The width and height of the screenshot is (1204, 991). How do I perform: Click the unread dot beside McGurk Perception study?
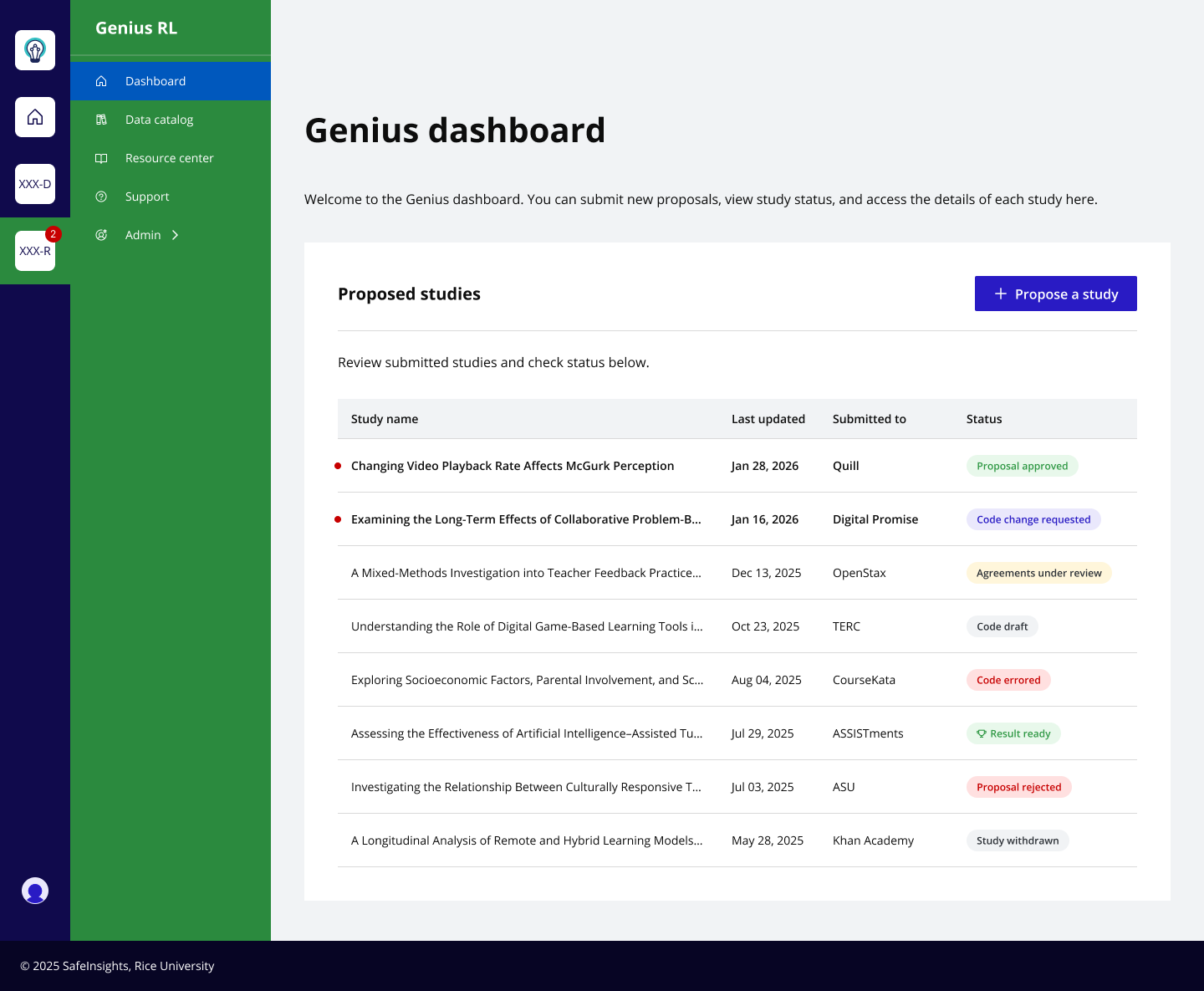[x=338, y=465]
